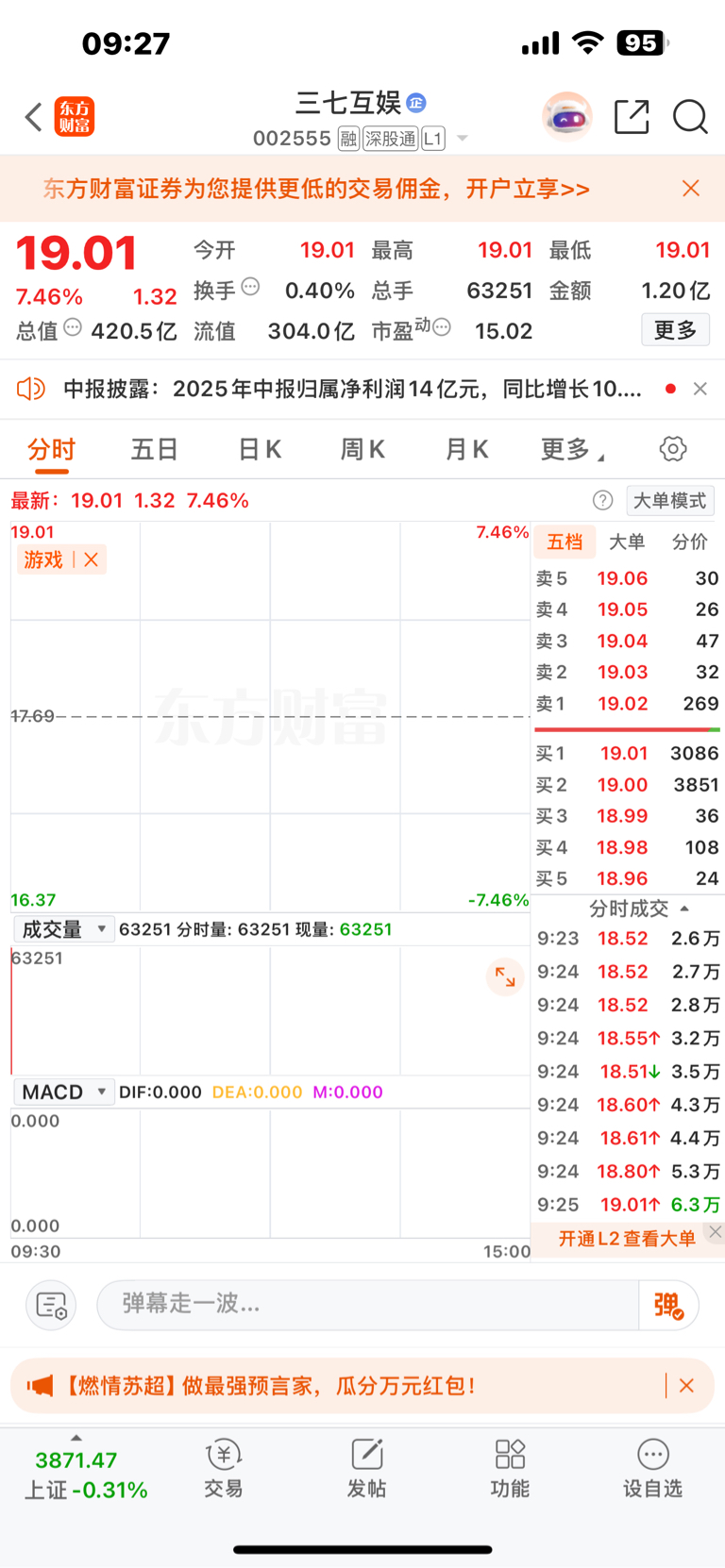Tap the question mark help icon
725x1568 pixels.
click(x=602, y=500)
